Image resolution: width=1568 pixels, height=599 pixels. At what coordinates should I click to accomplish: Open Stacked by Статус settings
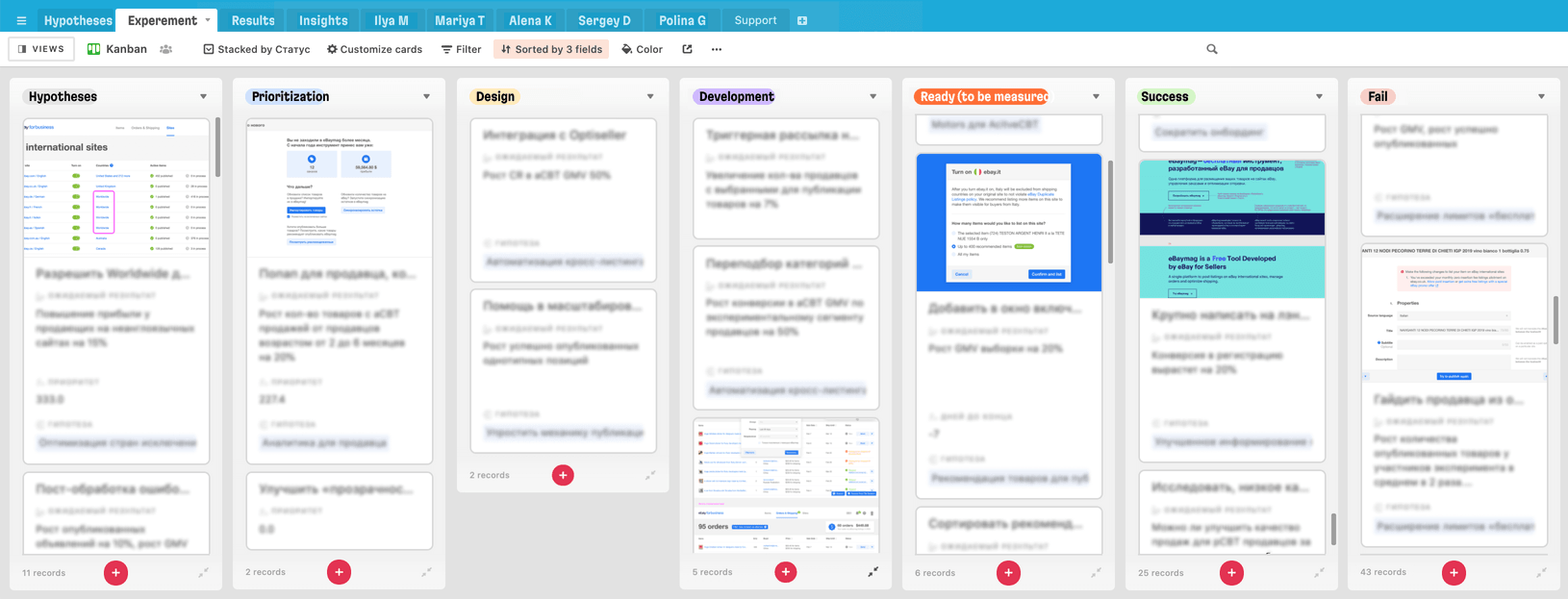257,49
